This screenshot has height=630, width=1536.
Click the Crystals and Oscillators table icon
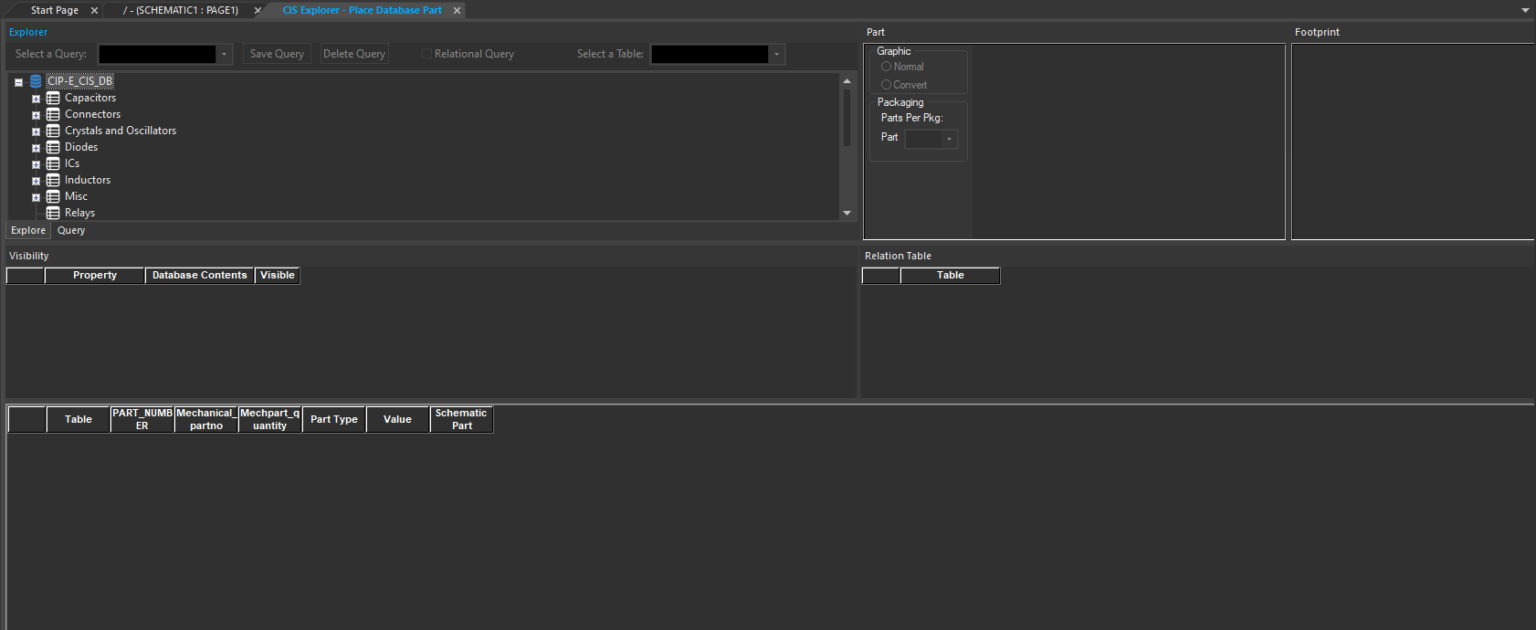coord(52,130)
